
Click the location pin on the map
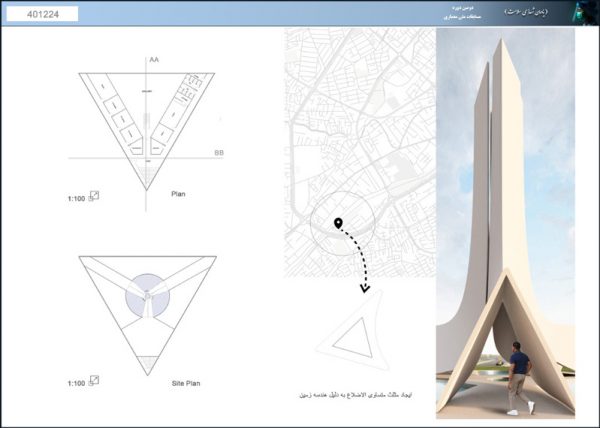[339, 222]
